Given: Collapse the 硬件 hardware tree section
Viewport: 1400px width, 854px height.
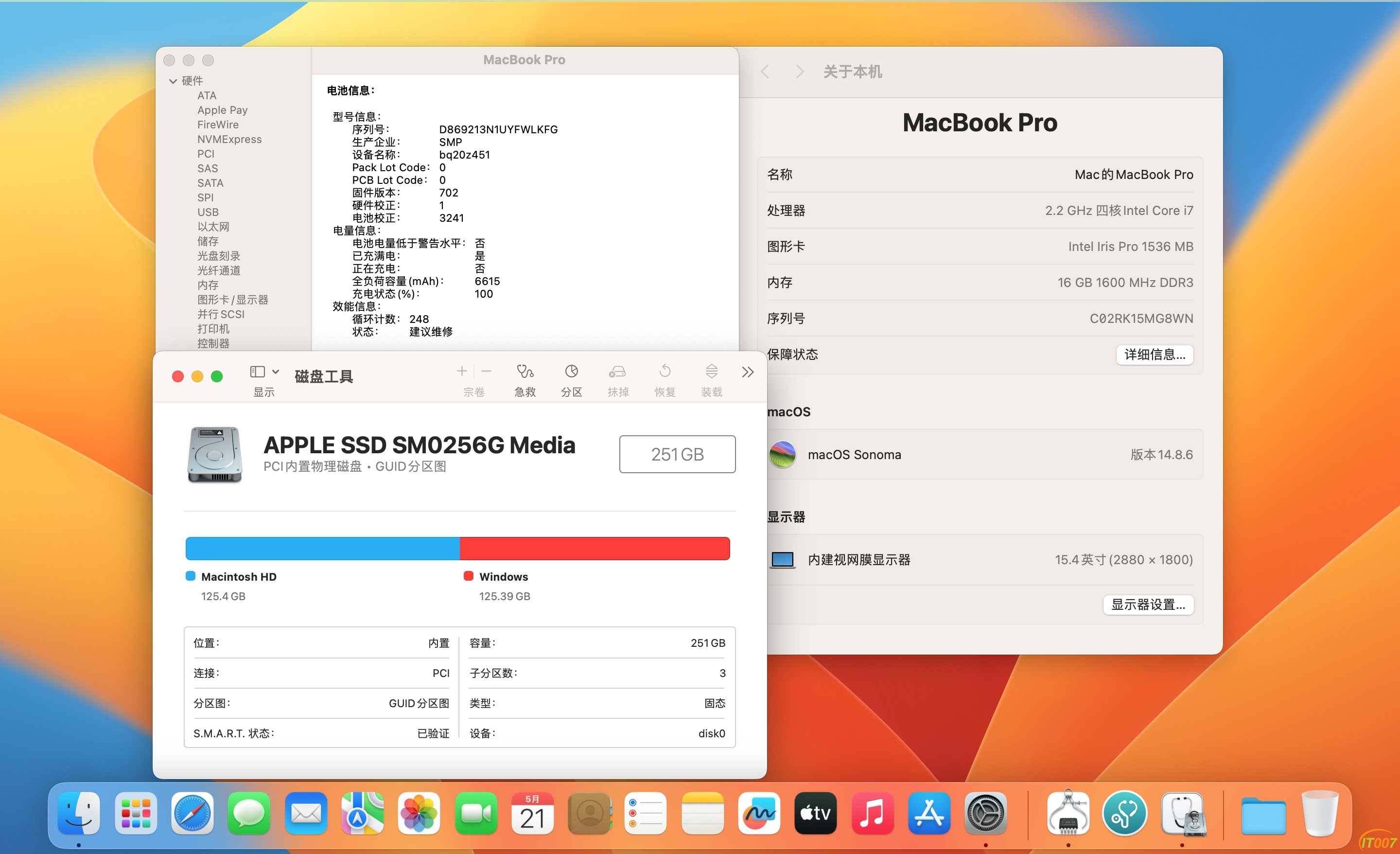Looking at the screenshot, I should tap(173, 81).
